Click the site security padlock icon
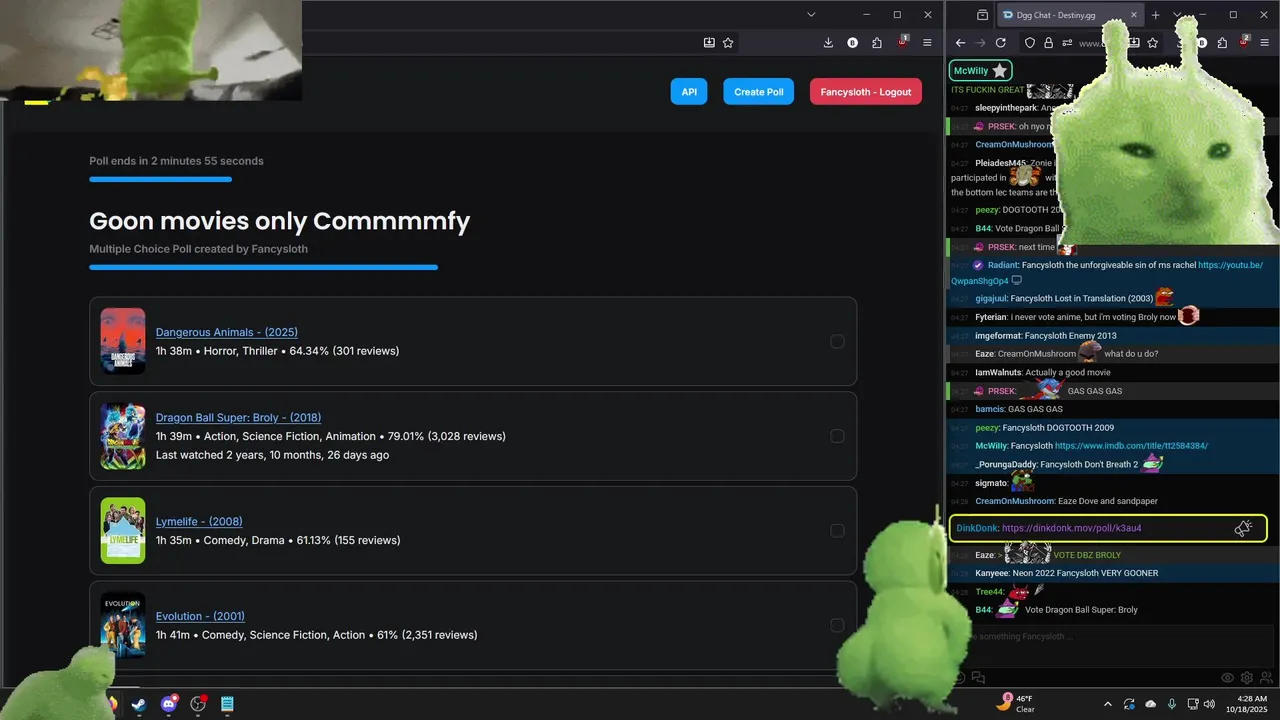The height and width of the screenshot is (720, 1280). click(x=1048, y=43)
